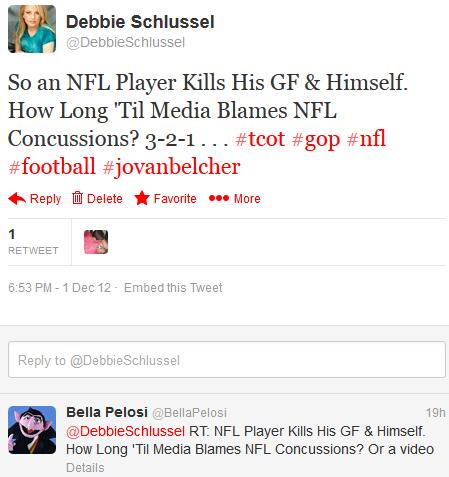Image resolution: width=449 pixels, height=477 pixels.
Task: Open the @DebbieSchlussel handle under name
Action: click(125, 42)
